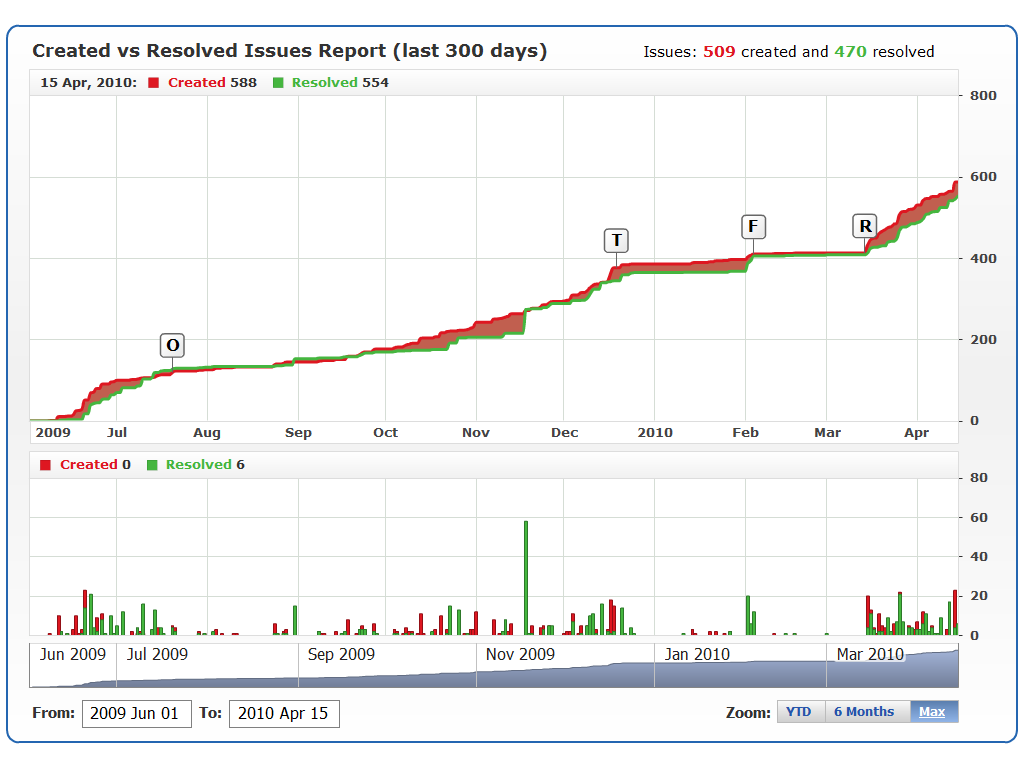Open the R event marker flag
Screen dimensions: 1024x768
pos(865,226)
